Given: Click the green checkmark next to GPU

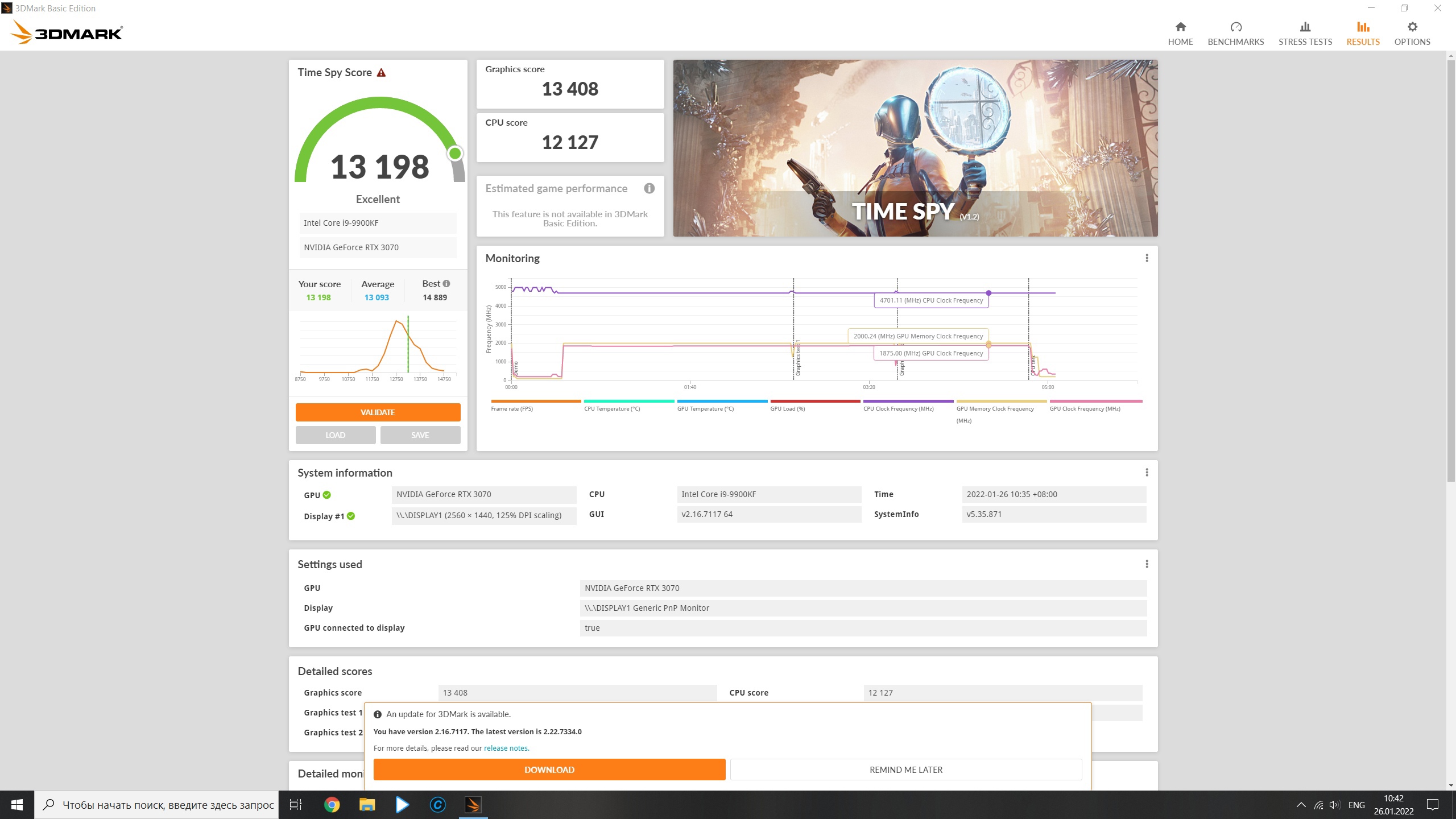Looking at the screenshot, I should pos(327,495).
